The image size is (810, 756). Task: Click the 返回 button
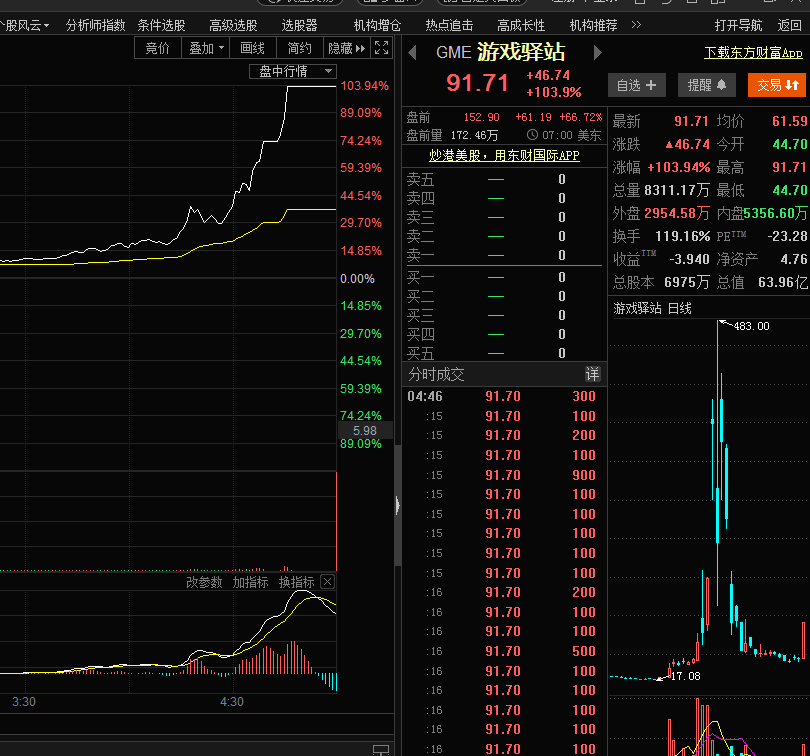tap(789, 25)
